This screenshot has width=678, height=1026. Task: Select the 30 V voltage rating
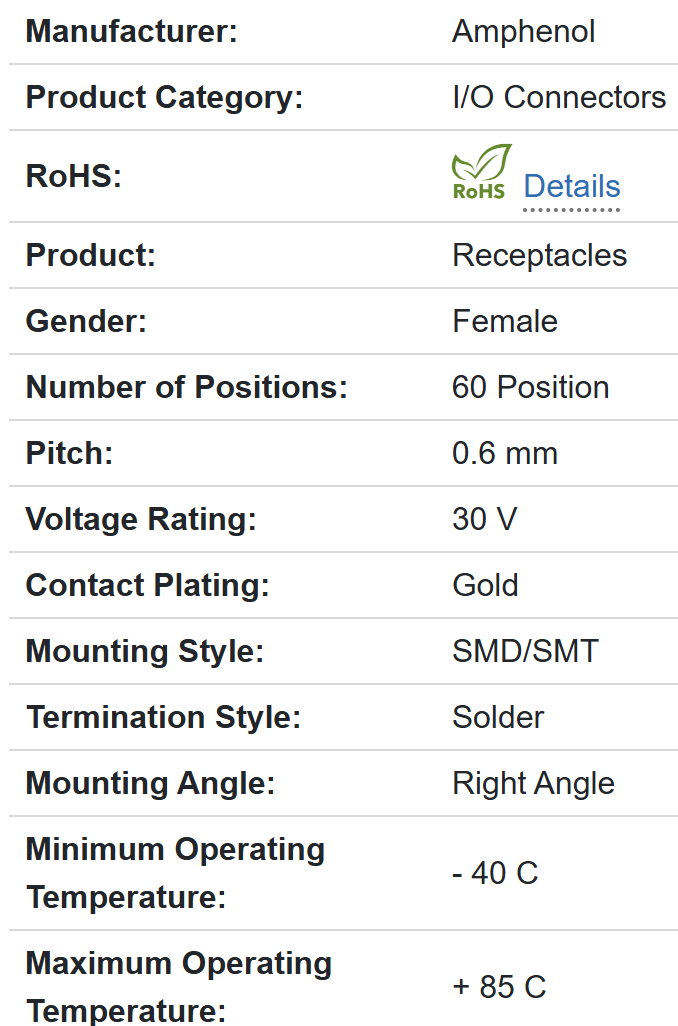(x=484, y=519)
